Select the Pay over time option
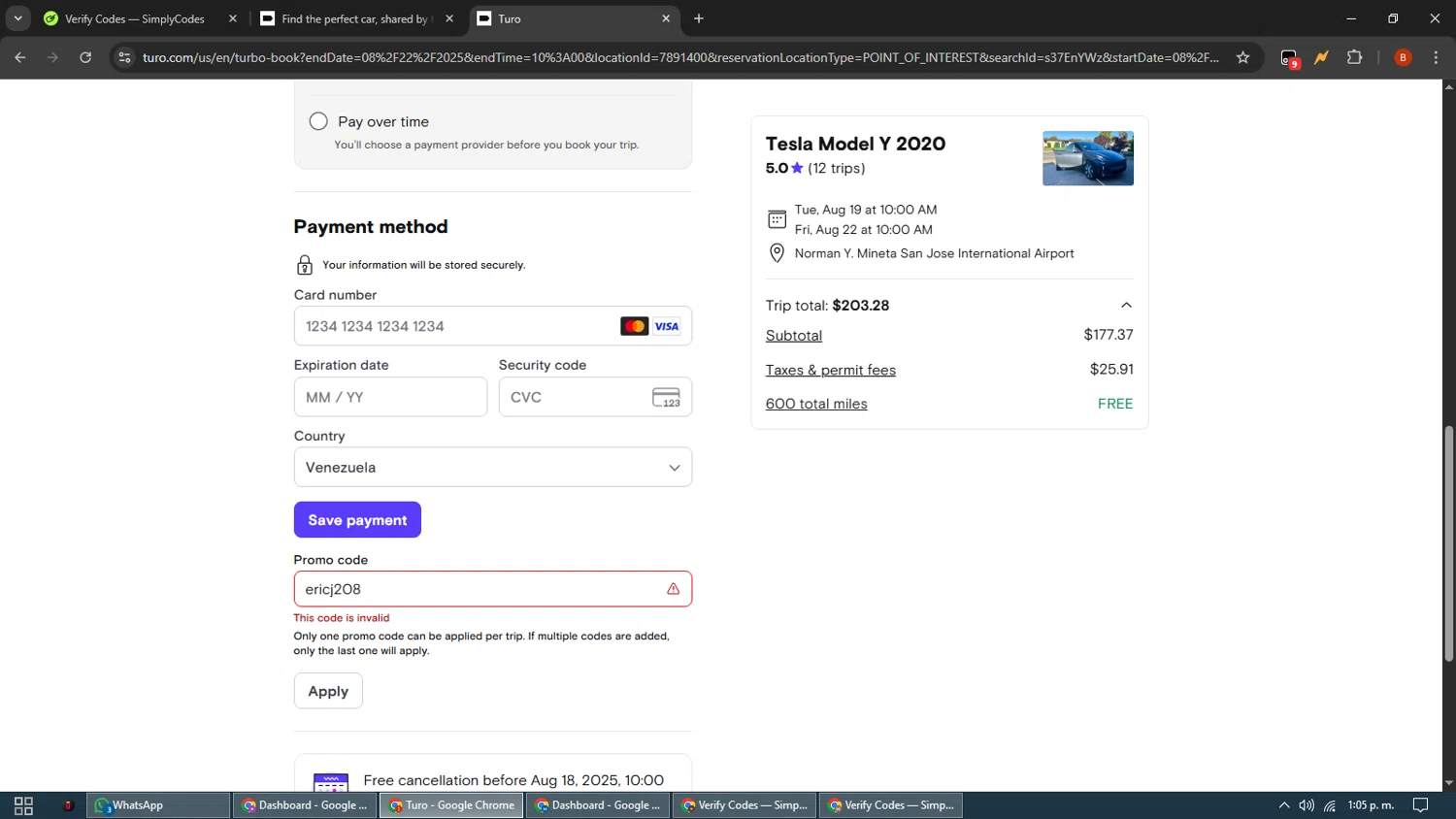The height and width of the screenshot is (819, 1456). pos(318,121)
